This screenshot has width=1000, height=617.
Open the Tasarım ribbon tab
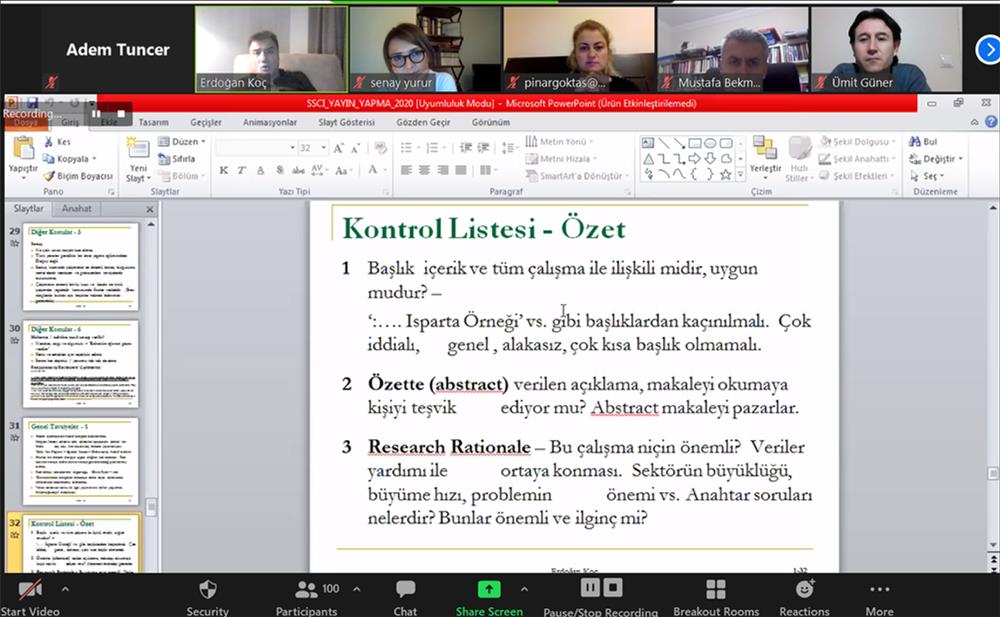154,122
